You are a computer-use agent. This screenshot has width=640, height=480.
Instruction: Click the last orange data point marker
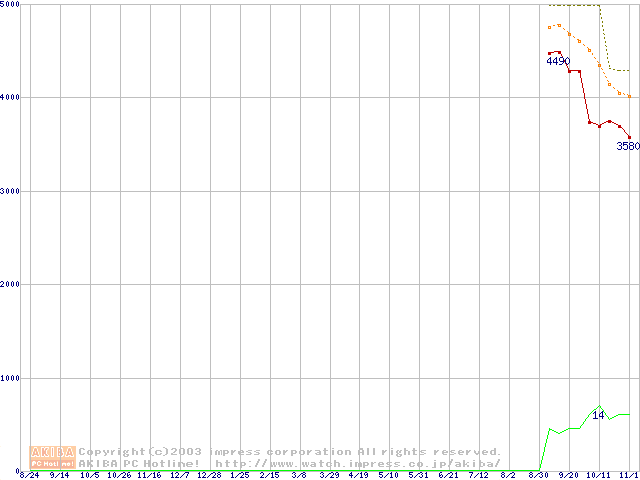[x=629, y=97]
